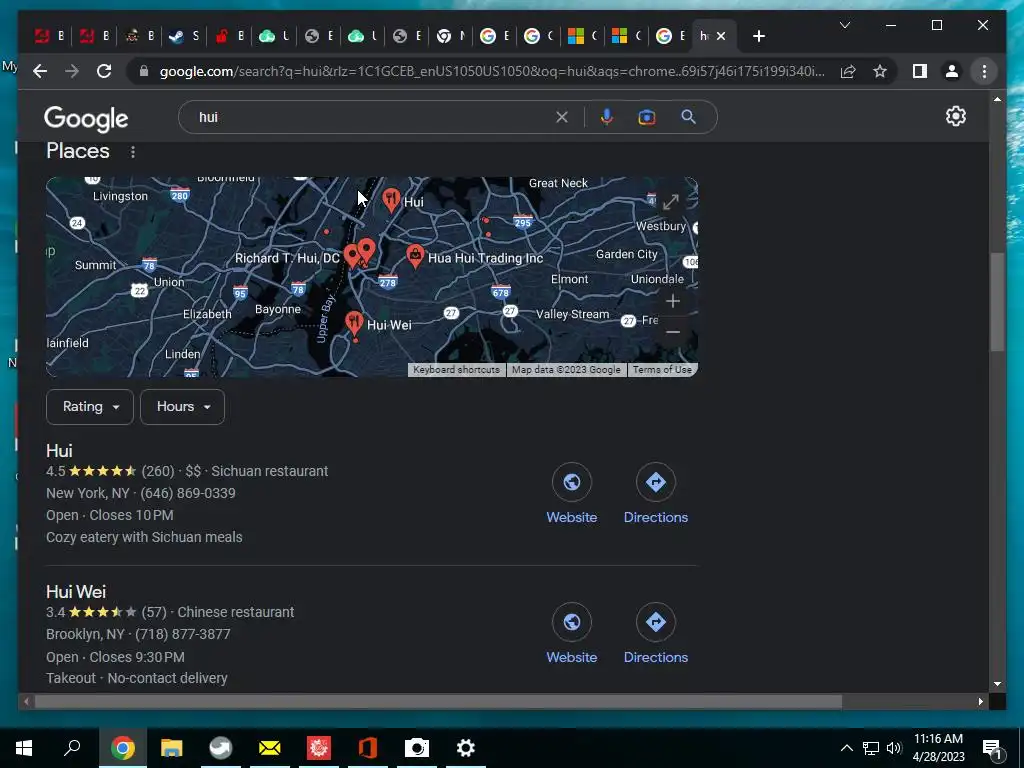Viewport: 1024px width, 768px height.
Task: Open the Settings gear in taskbar
Action: pyautogui.click(x=466, y=748)
